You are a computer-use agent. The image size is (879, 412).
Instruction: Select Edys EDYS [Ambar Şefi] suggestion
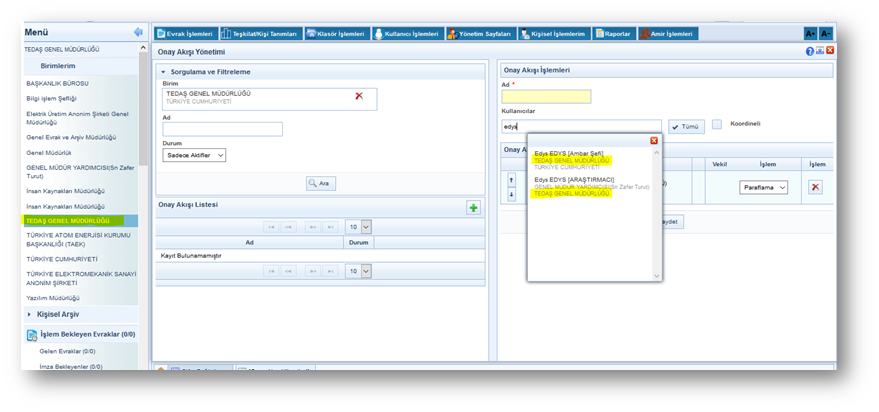[569, 153]
